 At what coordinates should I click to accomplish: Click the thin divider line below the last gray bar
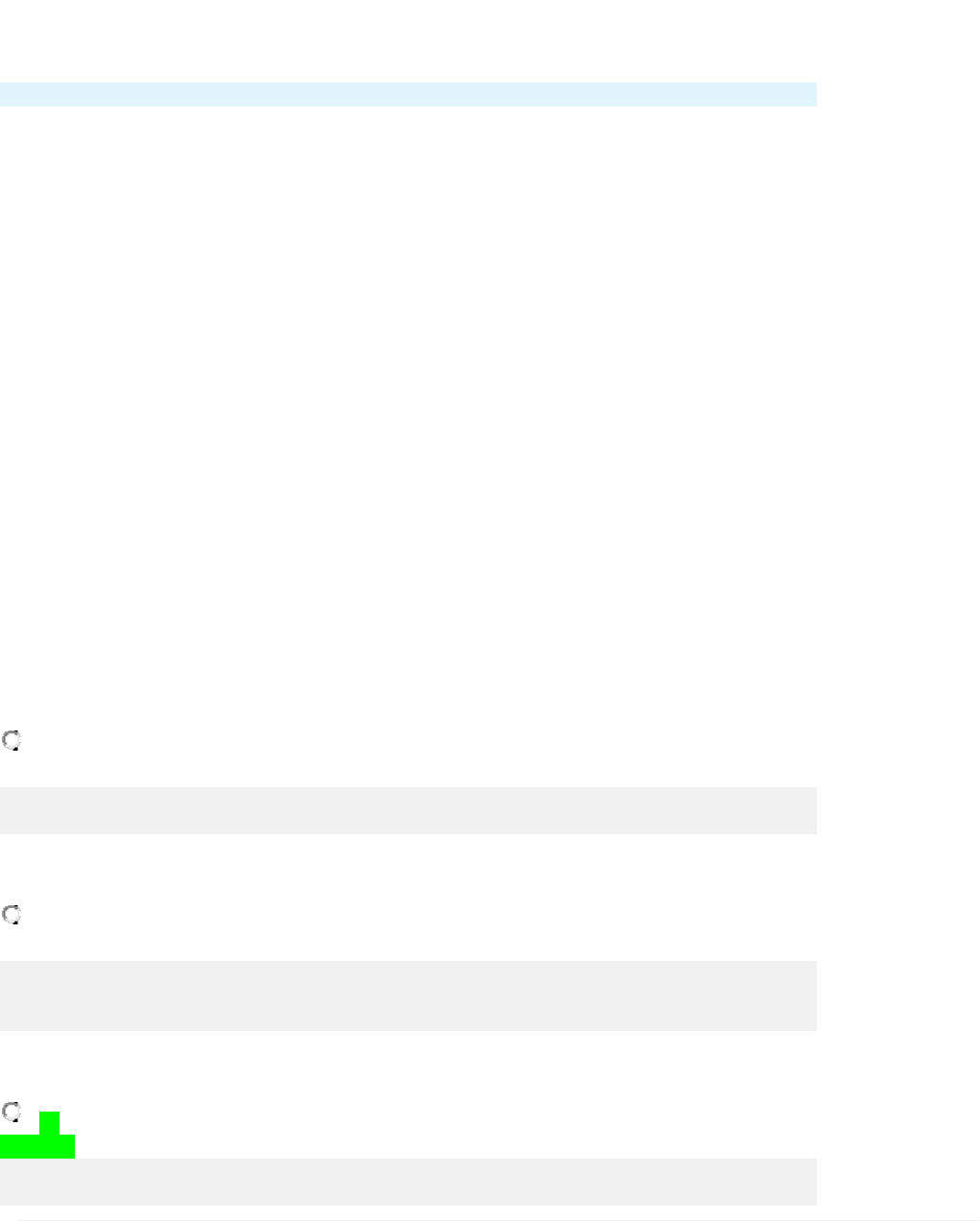(490, 1220)
